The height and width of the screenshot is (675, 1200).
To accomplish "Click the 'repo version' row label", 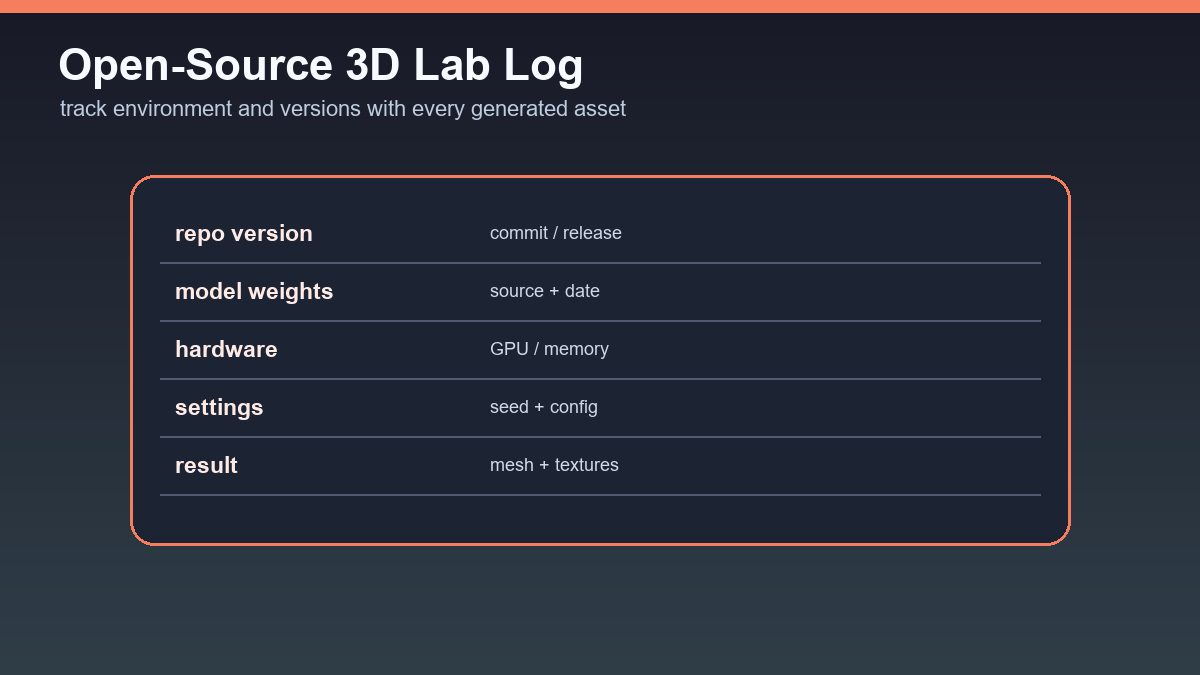I will [244, 233].
